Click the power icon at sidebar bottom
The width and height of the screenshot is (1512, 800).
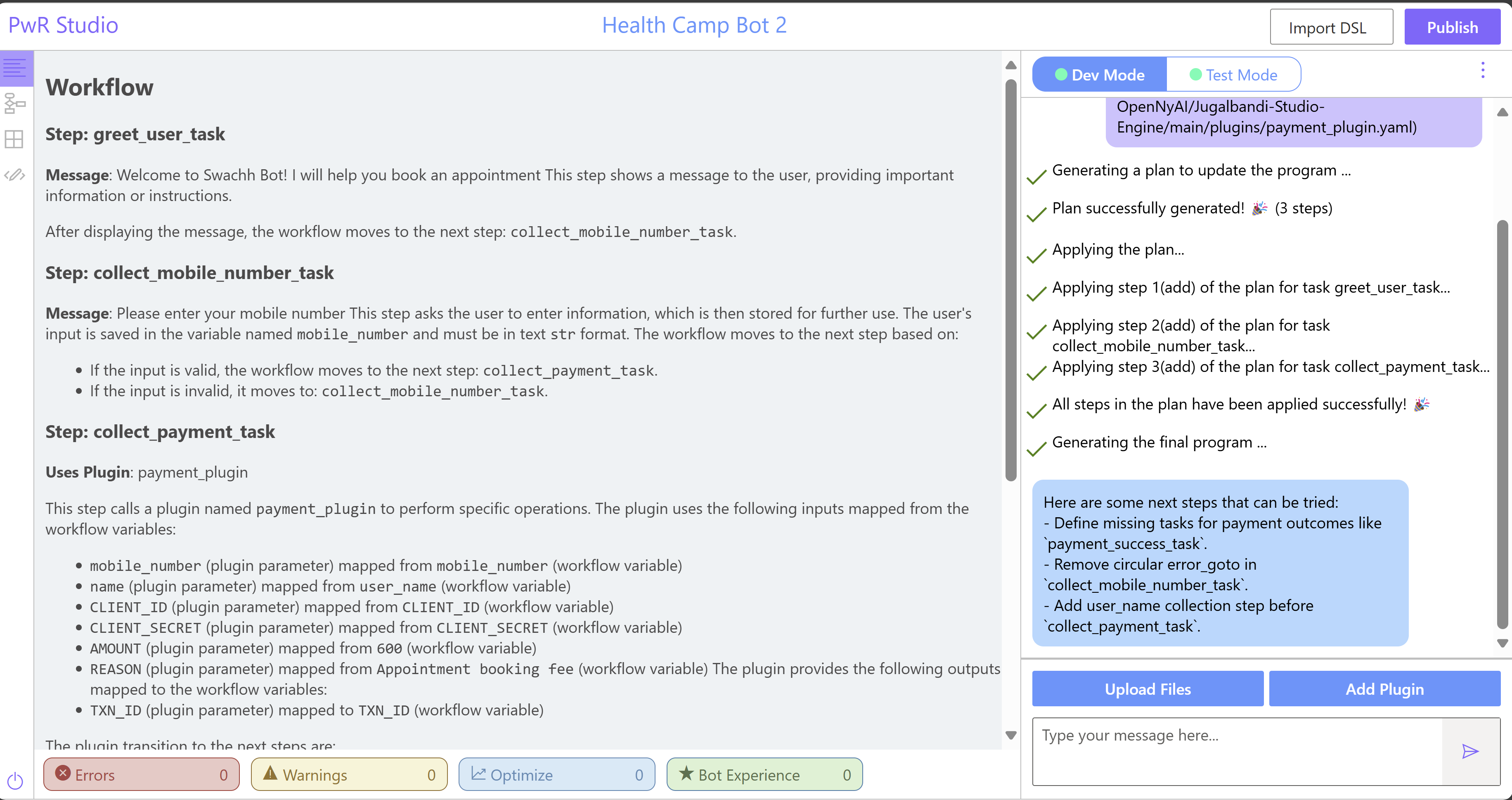[15, 780]
